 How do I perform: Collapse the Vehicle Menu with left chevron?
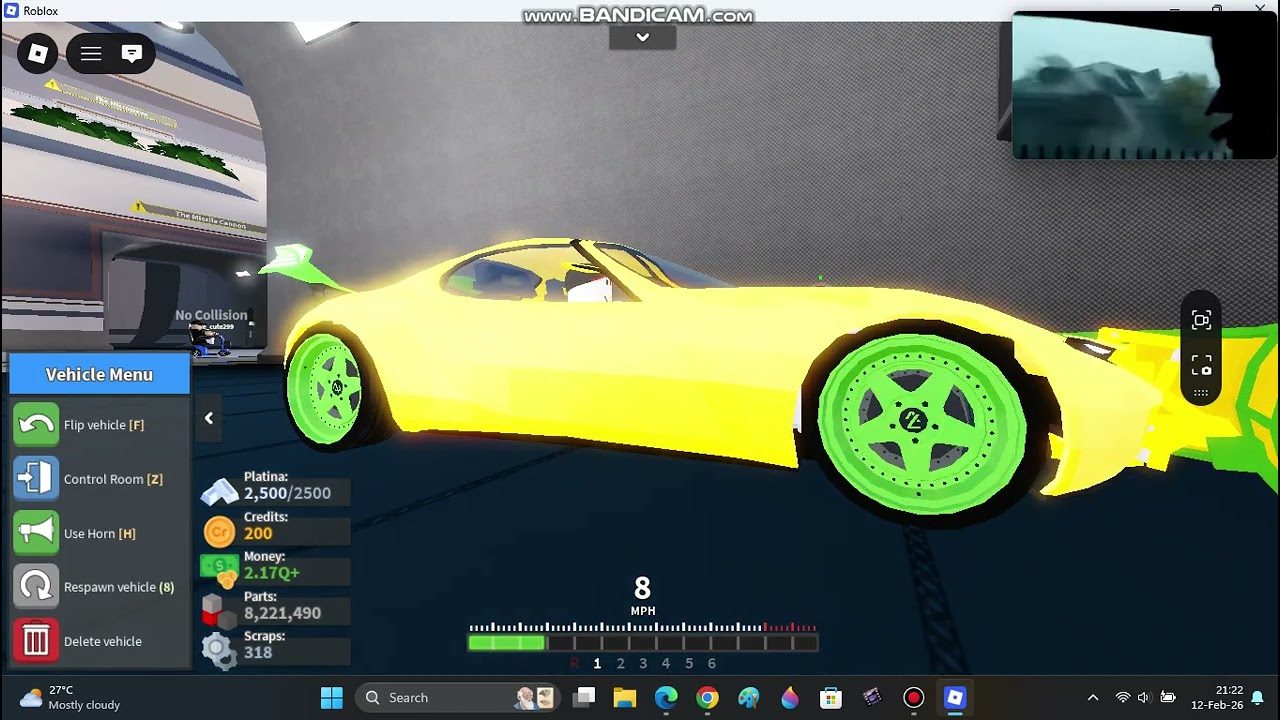[209, 418]
